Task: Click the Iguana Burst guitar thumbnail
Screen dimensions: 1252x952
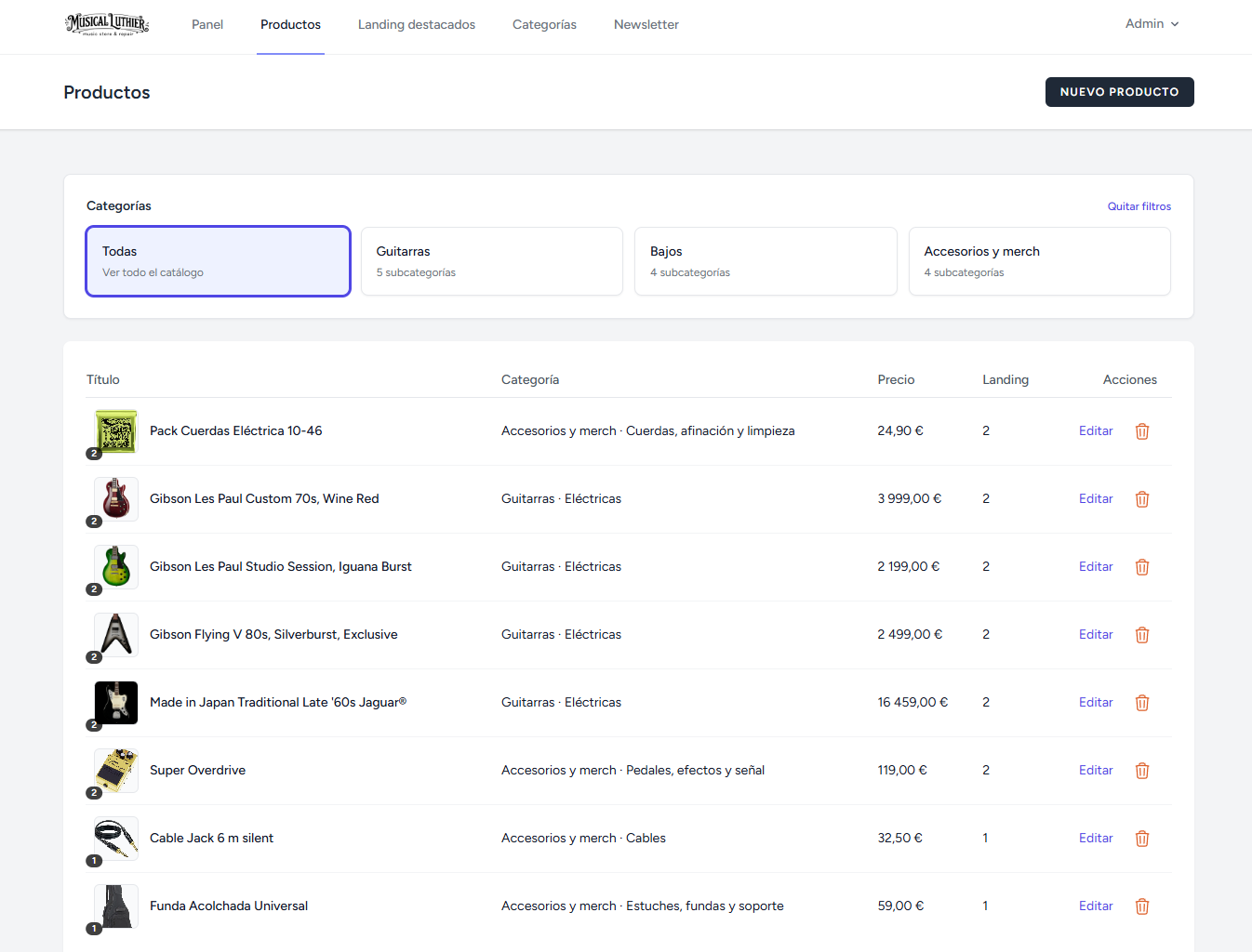Action: (116, 567)
